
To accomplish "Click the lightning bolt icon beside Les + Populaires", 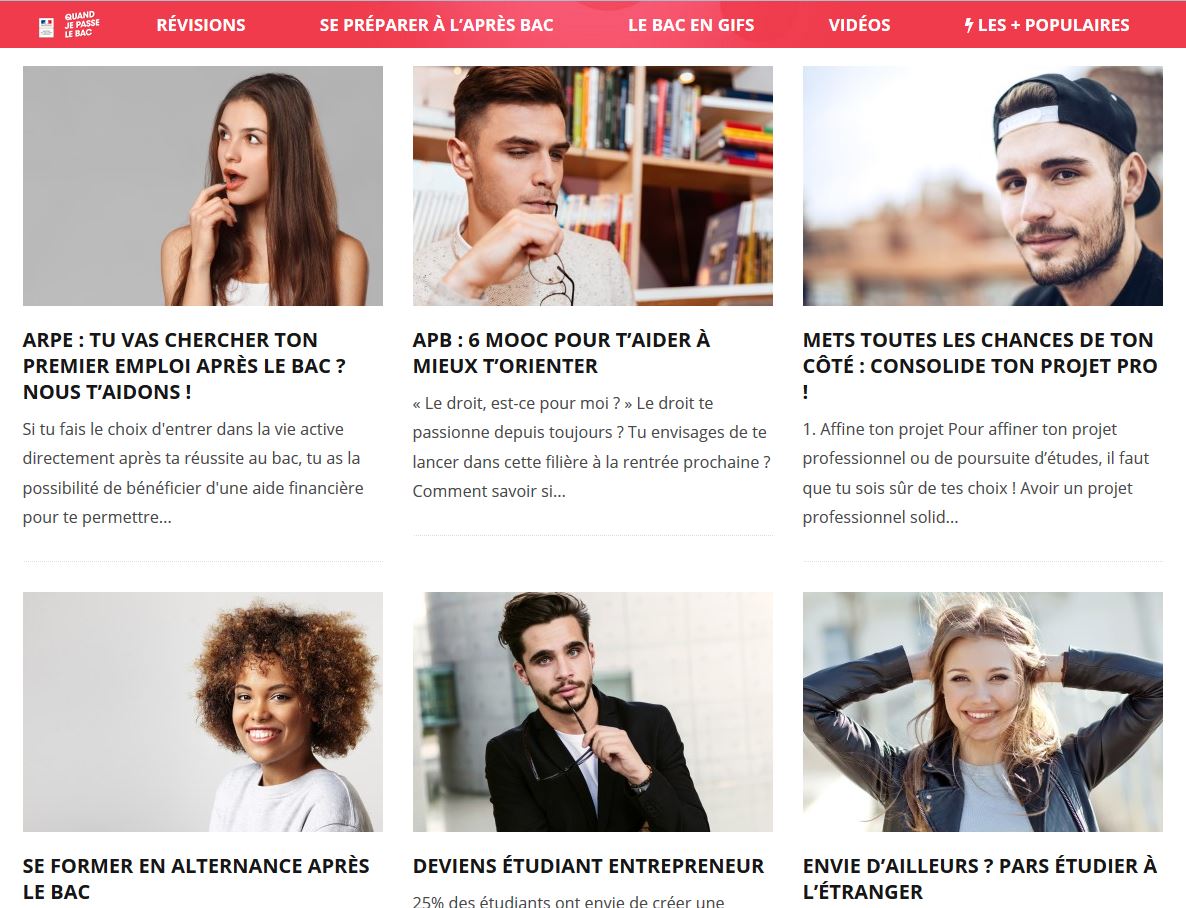I will coord(969,25).
